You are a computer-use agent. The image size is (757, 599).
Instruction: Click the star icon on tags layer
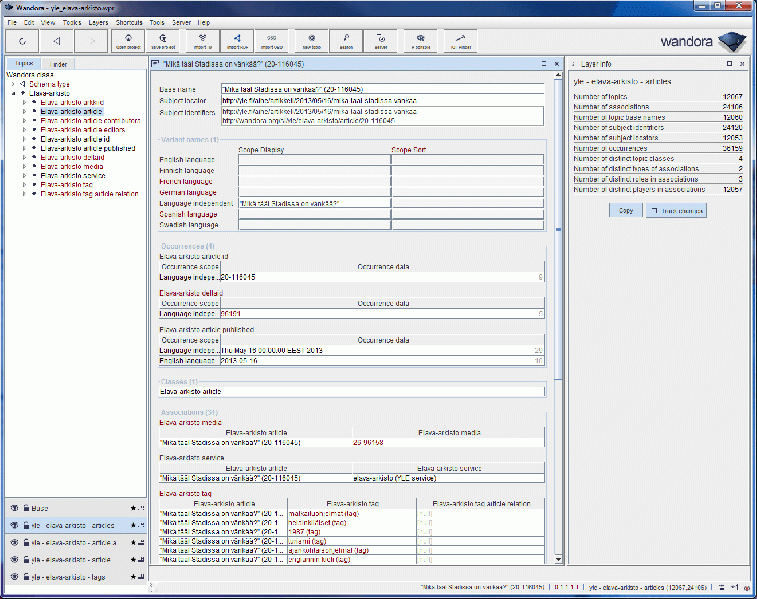pyautogui.click(x=131, y=577)
